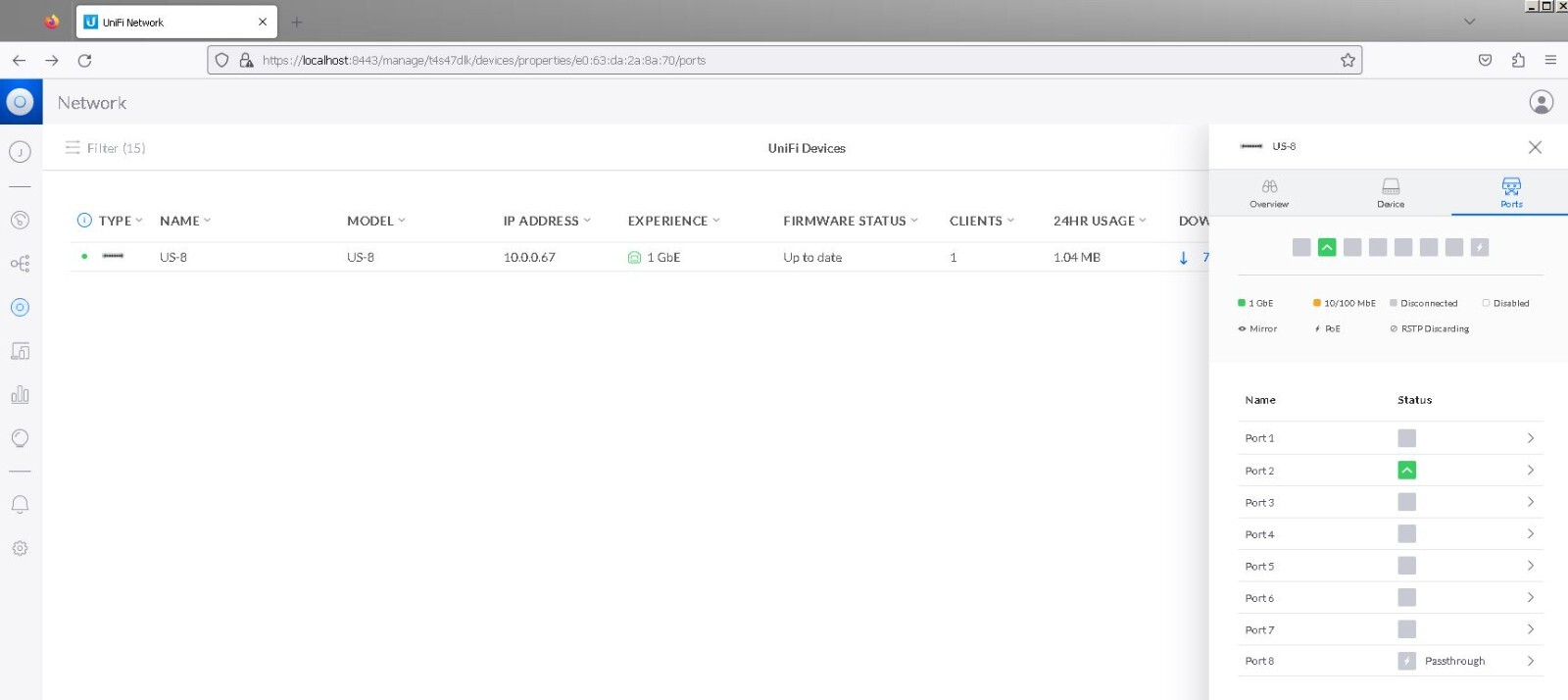
Task: Click the green experience icon beside 1 GbE
Action: pos(634,258)
